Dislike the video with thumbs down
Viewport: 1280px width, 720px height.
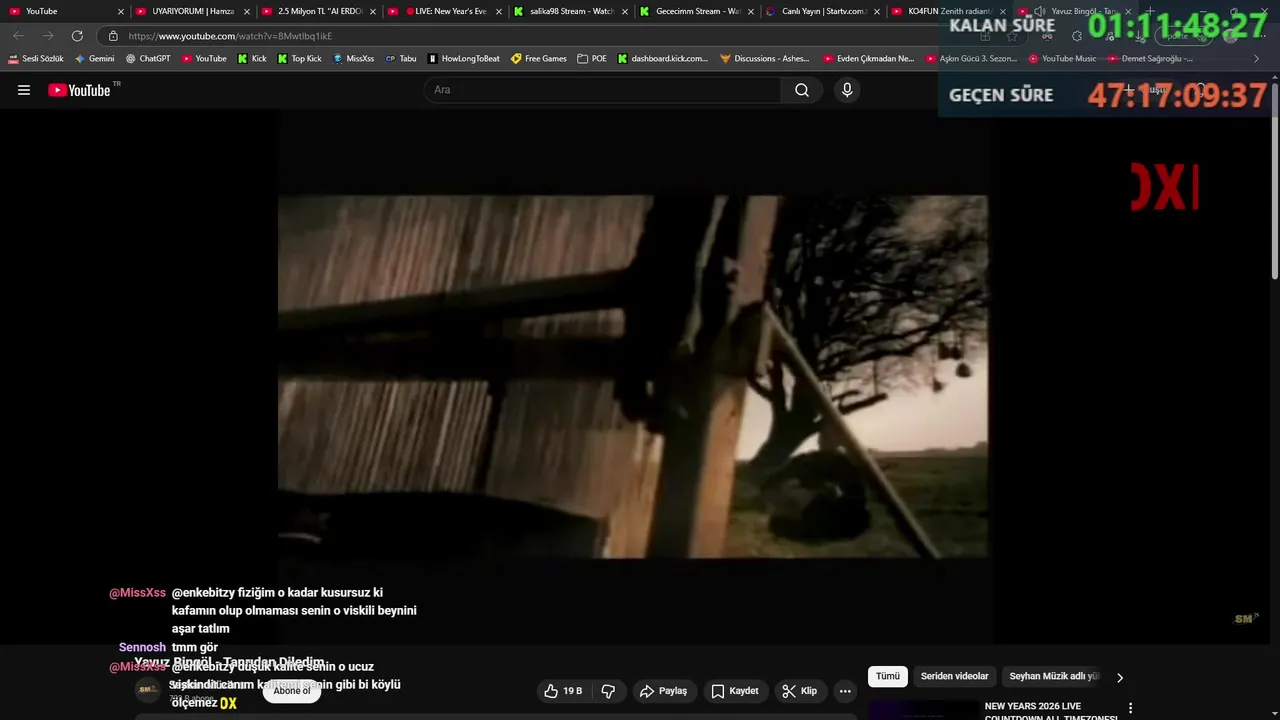(x=607, y=691)
